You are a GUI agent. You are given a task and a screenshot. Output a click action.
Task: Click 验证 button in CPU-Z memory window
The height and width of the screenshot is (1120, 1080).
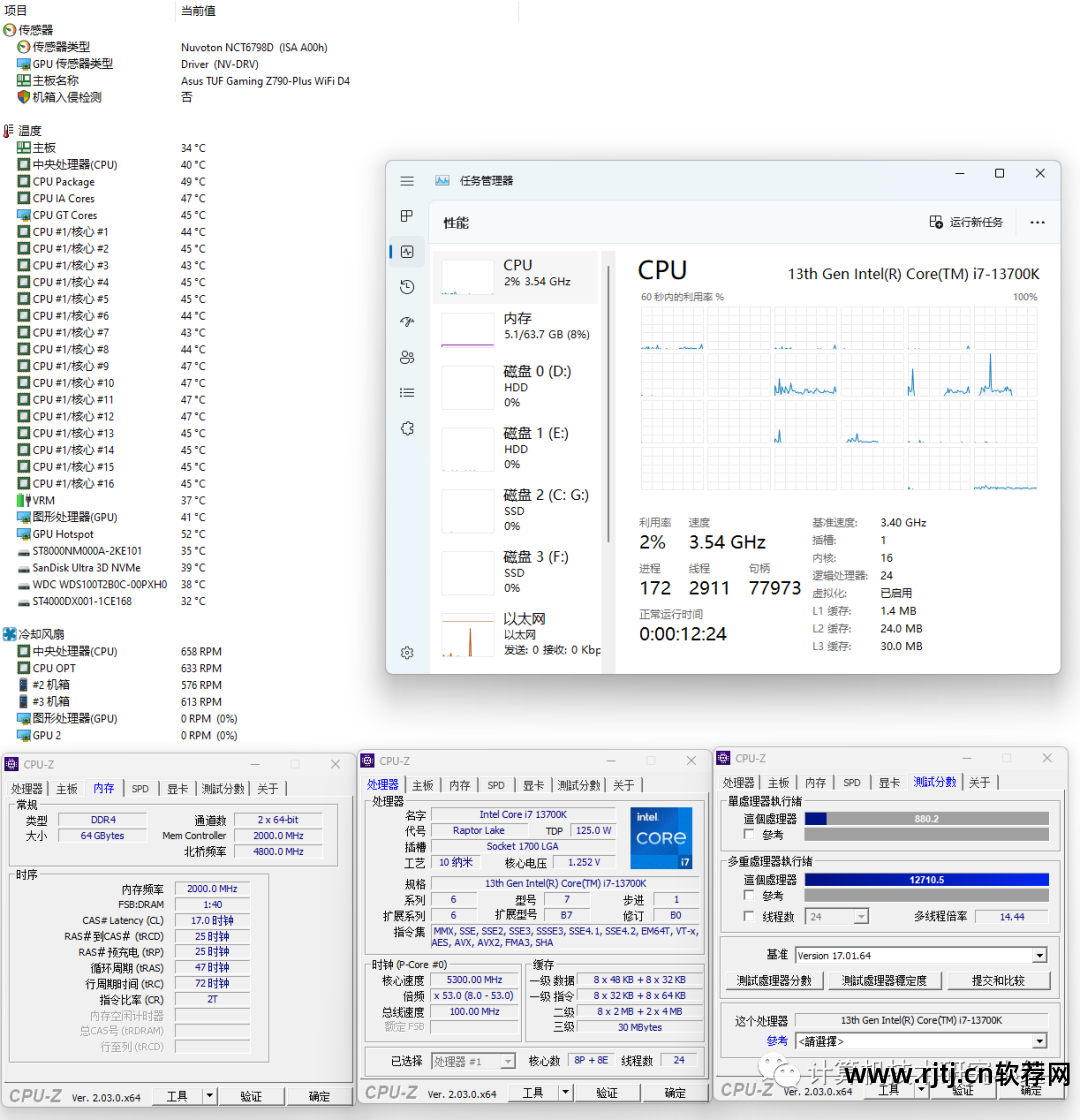coord(251,1096)
